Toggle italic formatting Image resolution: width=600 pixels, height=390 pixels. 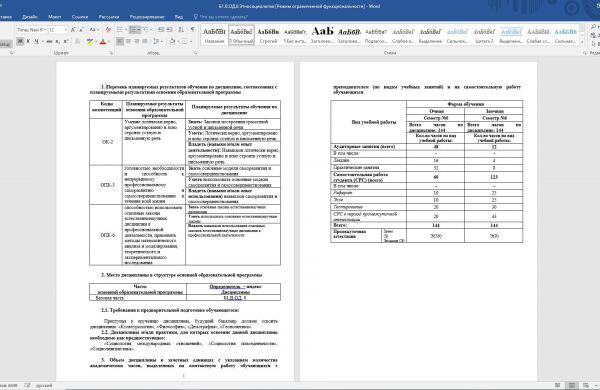point(28,41)
